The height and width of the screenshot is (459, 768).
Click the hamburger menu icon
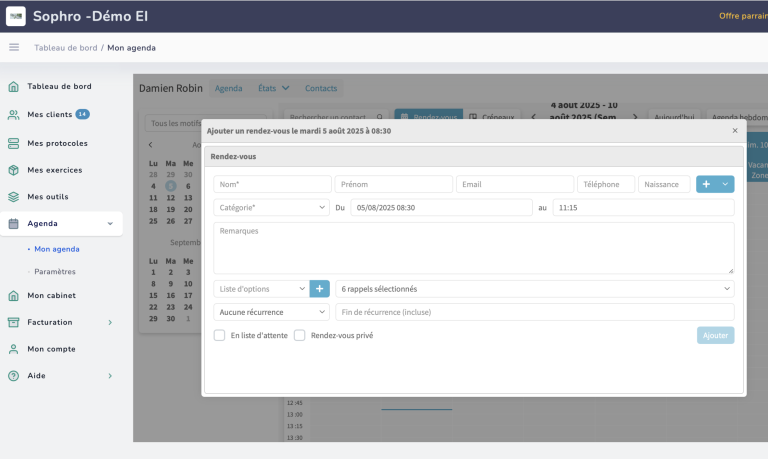coord(14,47)
